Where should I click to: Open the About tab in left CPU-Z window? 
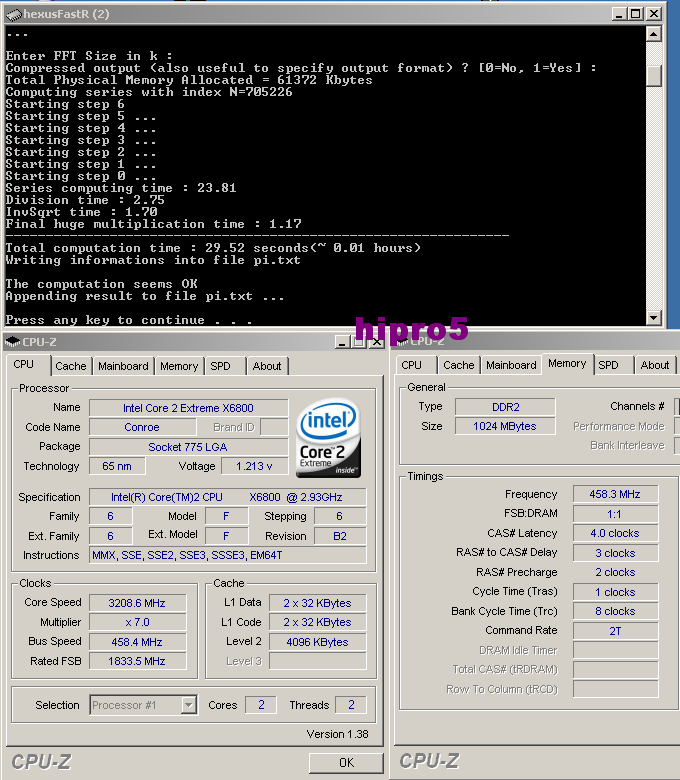(x=267, y=366)
